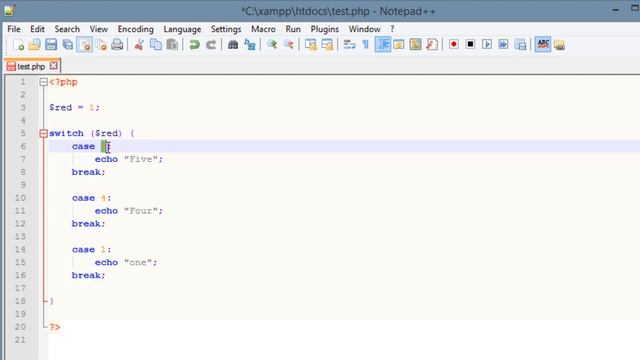This screenshot has height=360, width=640.
Task: Open the ? help menu
Action: (392, 29)
